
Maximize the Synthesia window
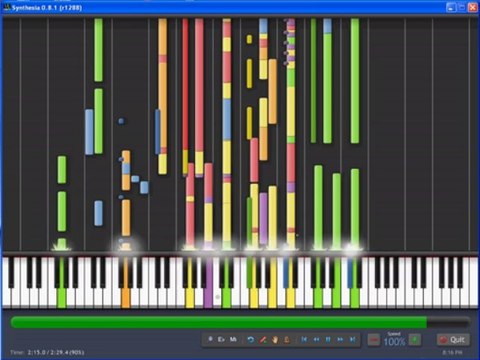point(462,7)
